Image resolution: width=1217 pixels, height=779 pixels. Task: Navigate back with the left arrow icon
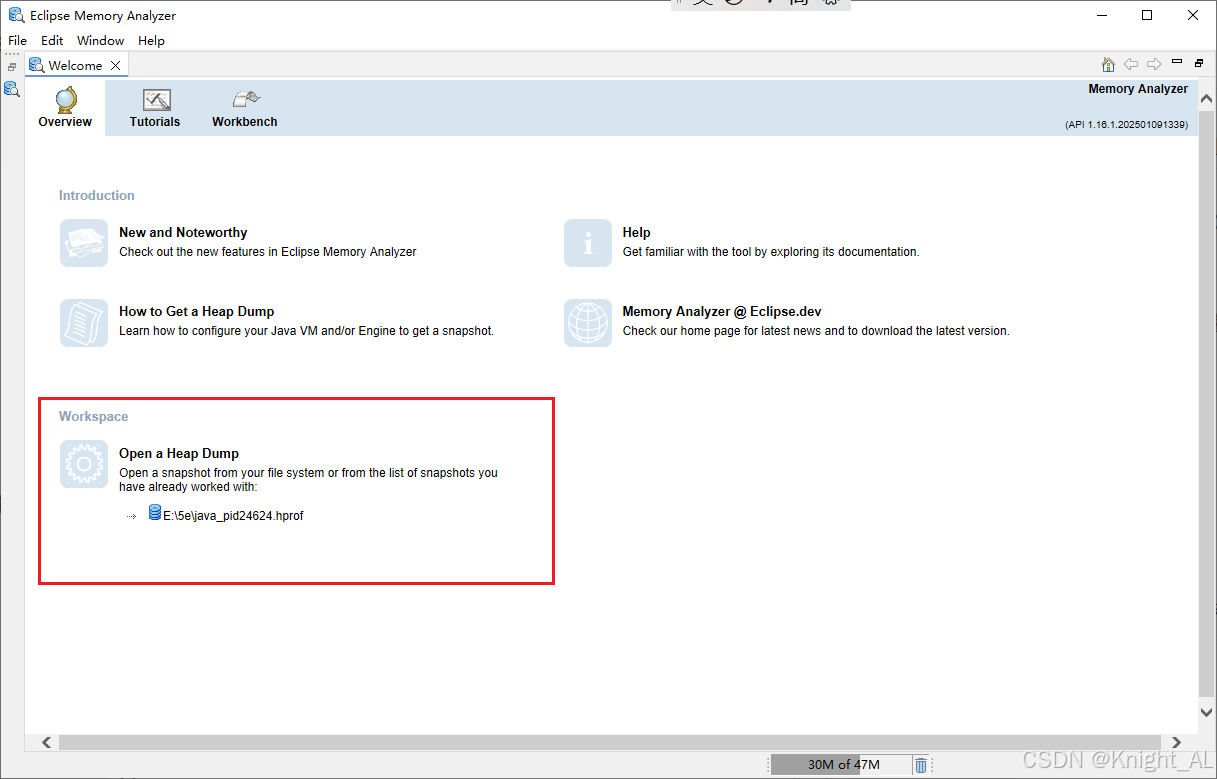tap(1131, 64)
